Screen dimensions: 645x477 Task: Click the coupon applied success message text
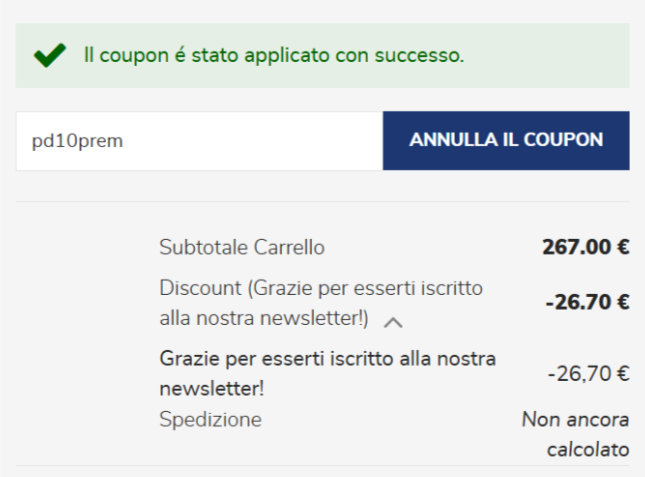click(x=274, y=56)
